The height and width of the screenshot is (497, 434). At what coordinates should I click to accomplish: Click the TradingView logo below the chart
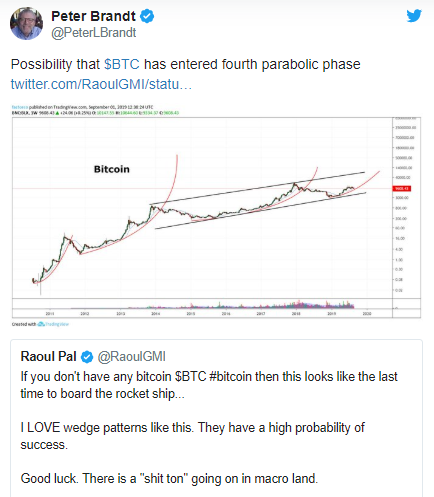[x=53, y=324]
